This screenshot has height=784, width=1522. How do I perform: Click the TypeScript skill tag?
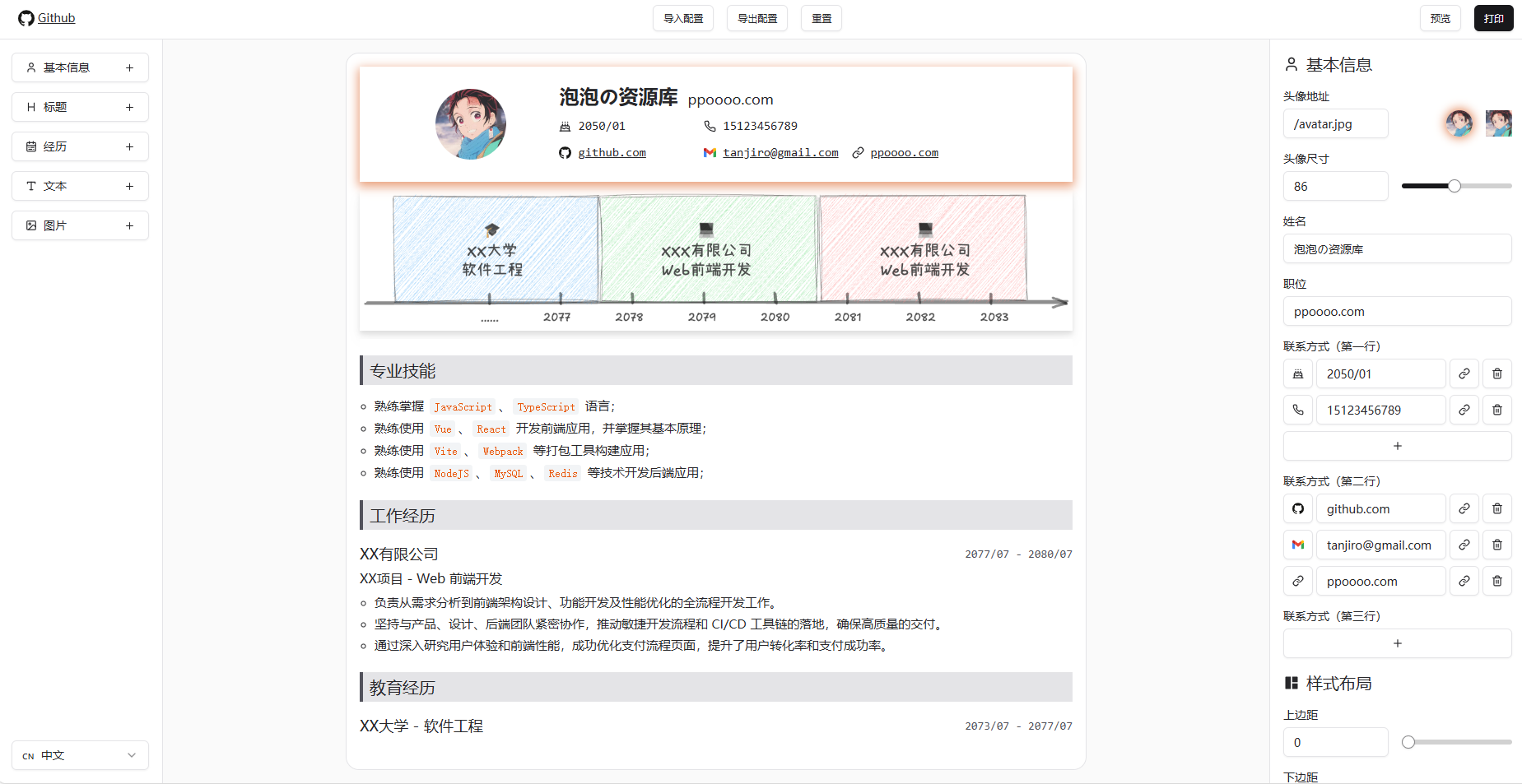pos(546,406)
